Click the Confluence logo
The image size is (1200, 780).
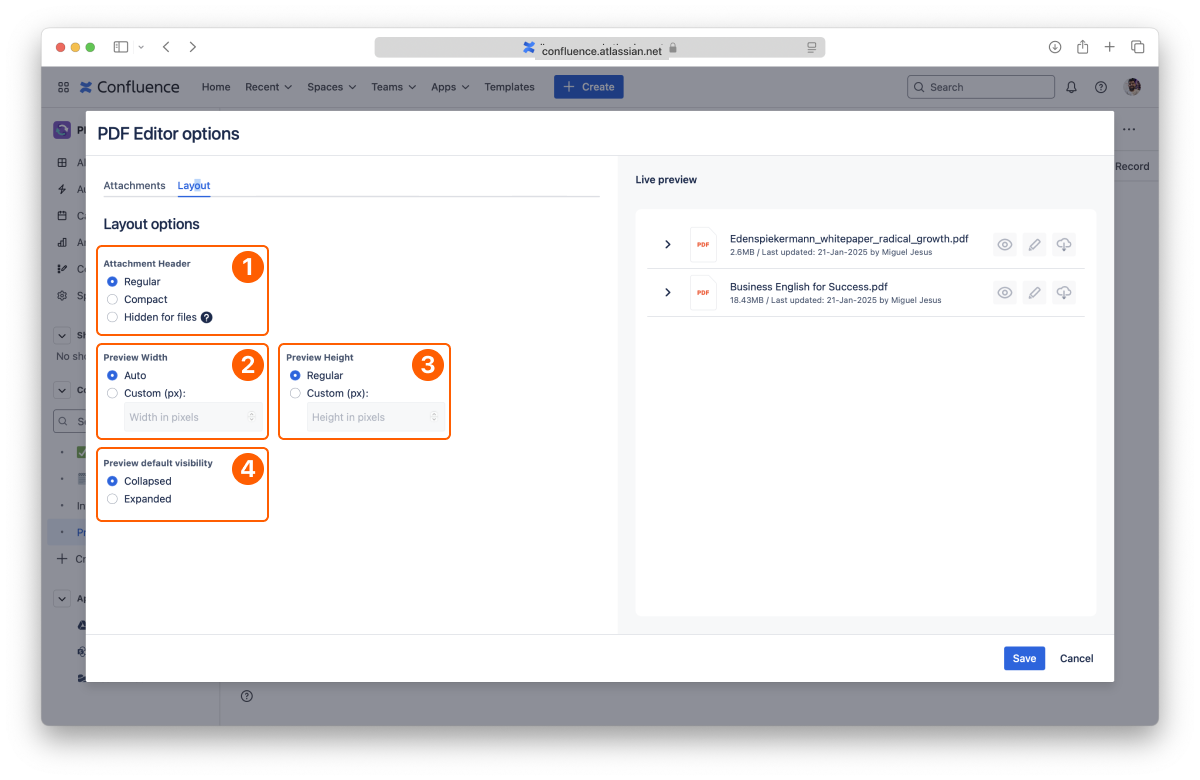point(130,87)
